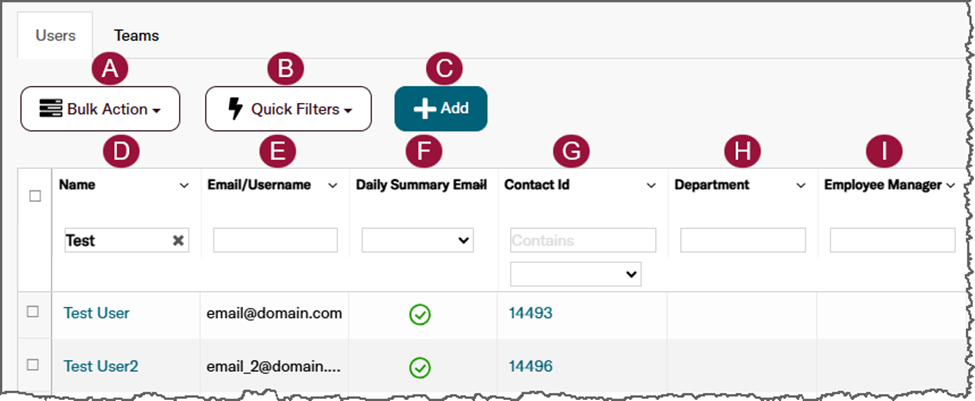Open the Daily Summary Email filter dropdown
The image size is (975, 401).
[x=418, y=240]
